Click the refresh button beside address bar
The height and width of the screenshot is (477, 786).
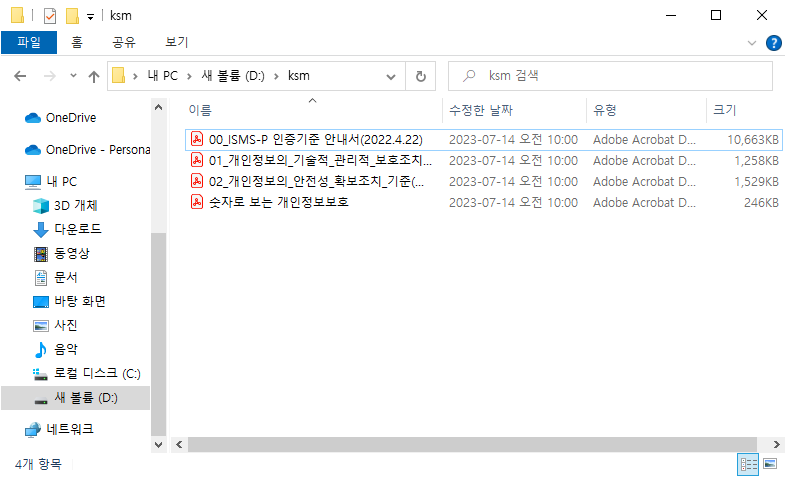[421, 76]
